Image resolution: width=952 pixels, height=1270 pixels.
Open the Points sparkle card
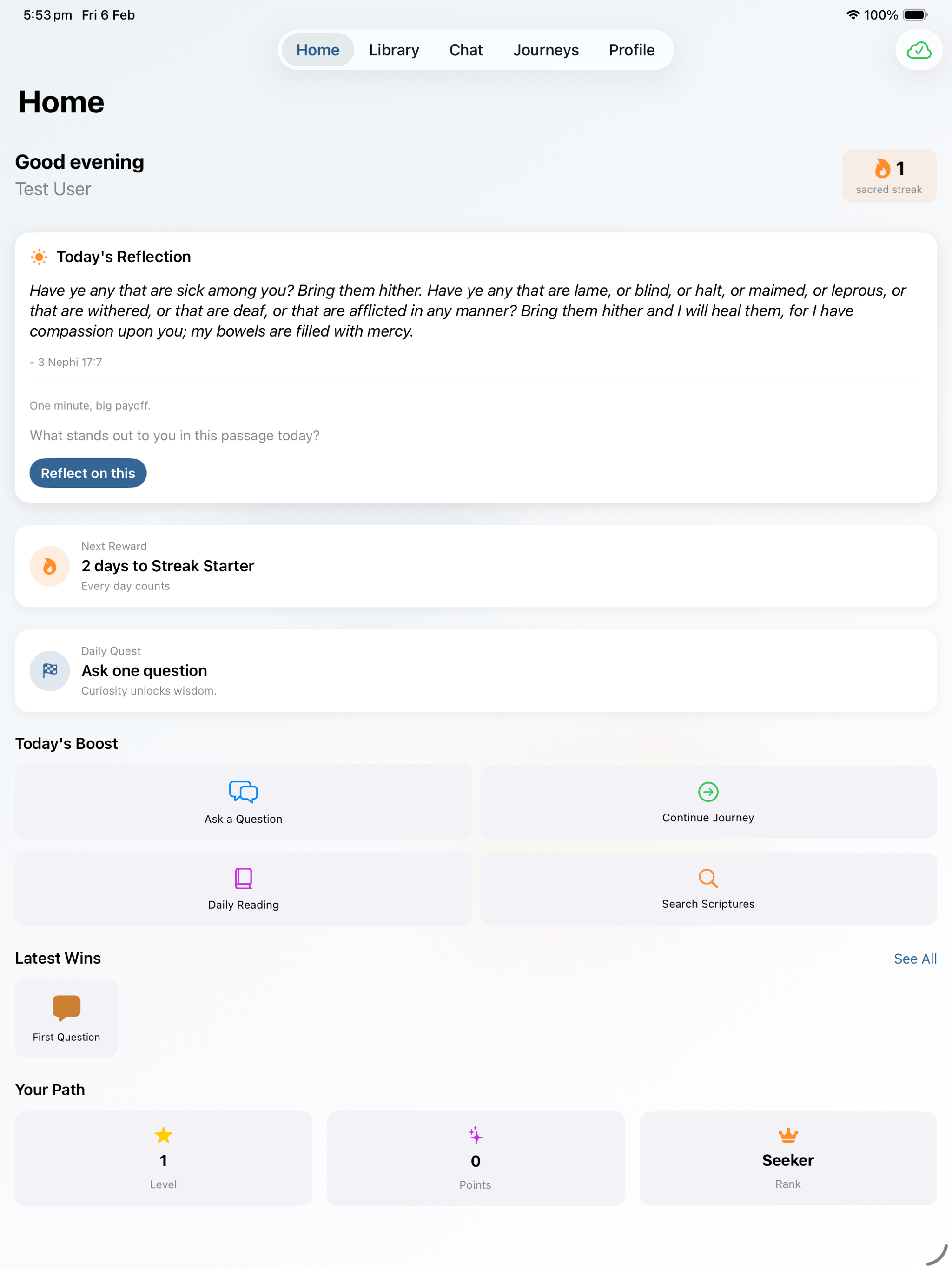[x=476, y=1158]
